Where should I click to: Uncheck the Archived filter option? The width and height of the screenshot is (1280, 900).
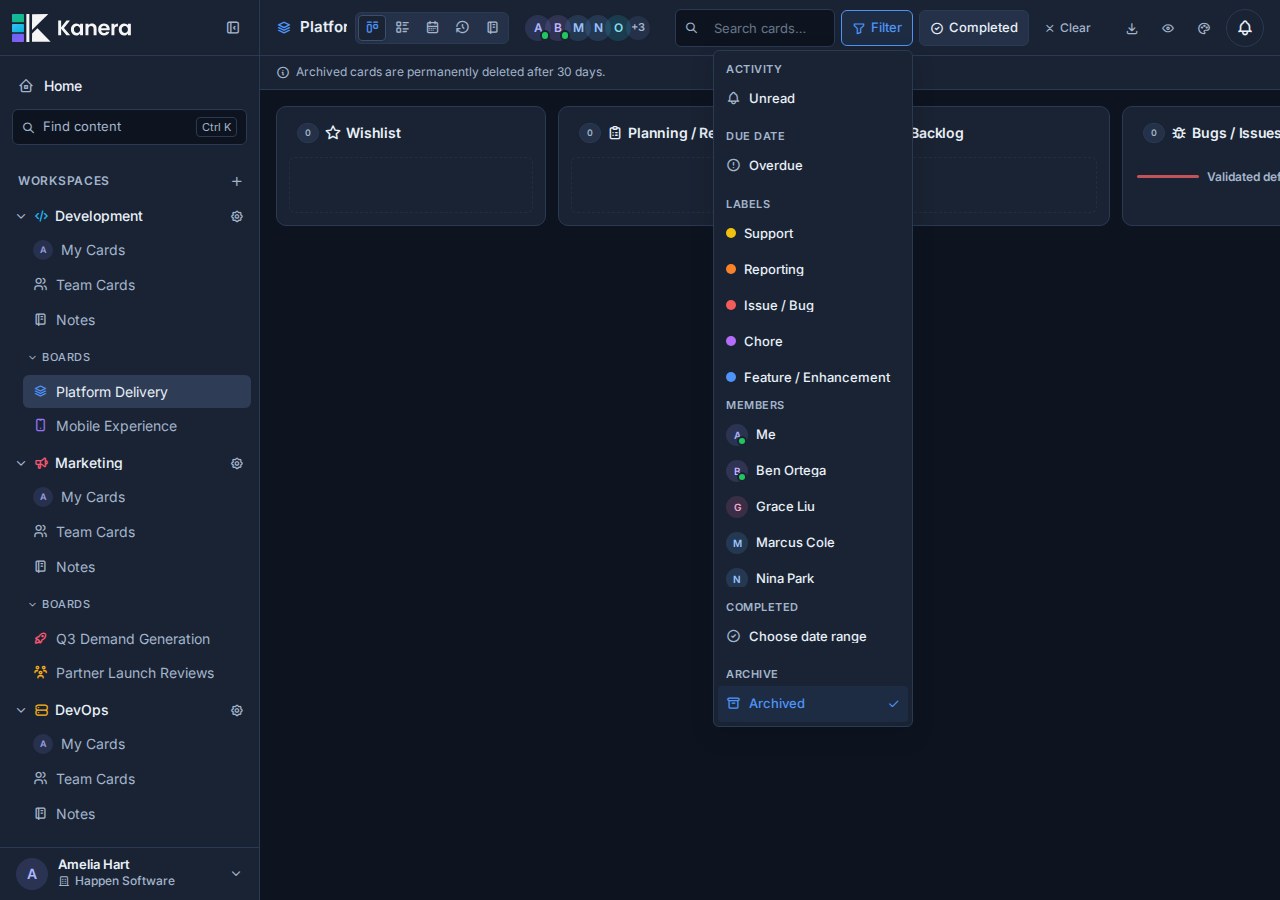coord(812,703)
